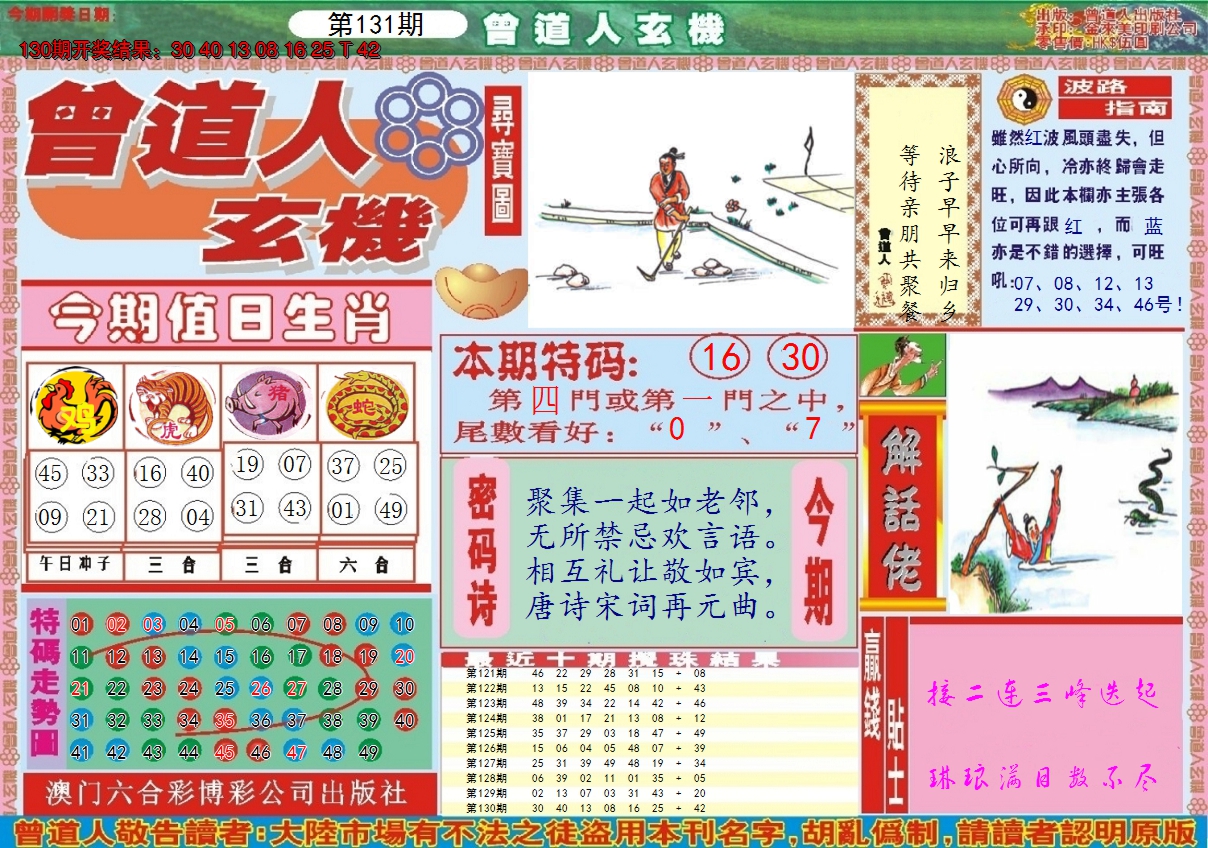Viewport: 1208px width, 848px height.
Task: Select the 第121期 results row
Action: (649, 675)
